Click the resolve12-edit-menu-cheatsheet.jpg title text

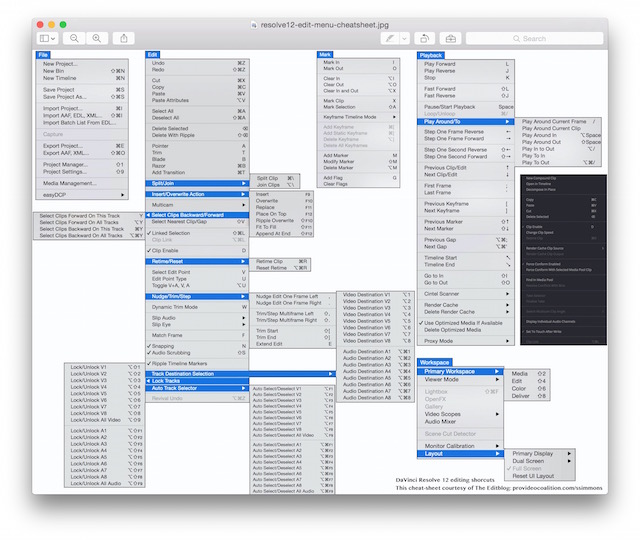click(x=324, y=25)
